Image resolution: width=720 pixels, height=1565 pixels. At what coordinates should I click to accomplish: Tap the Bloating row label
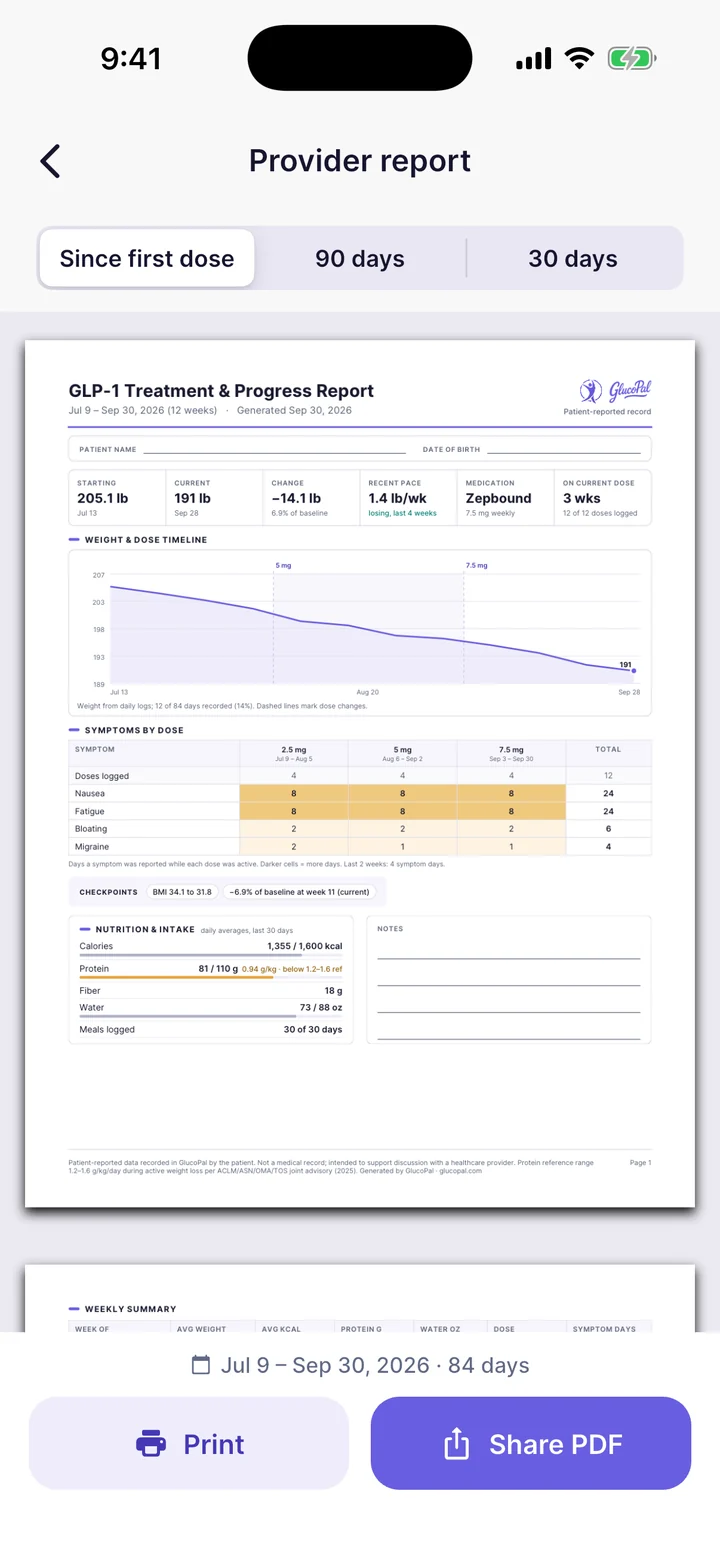pos(91,829)
